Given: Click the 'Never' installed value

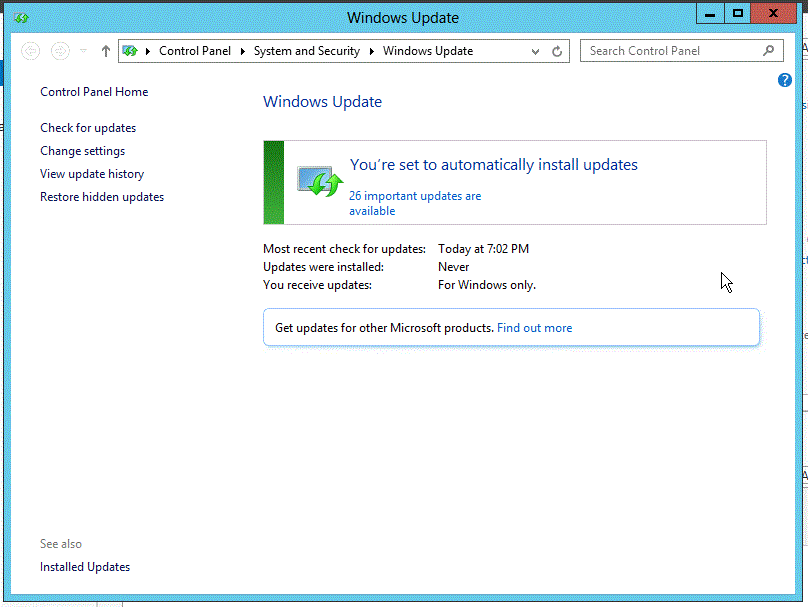Looking at the screenshot, I should coord(453,267).
